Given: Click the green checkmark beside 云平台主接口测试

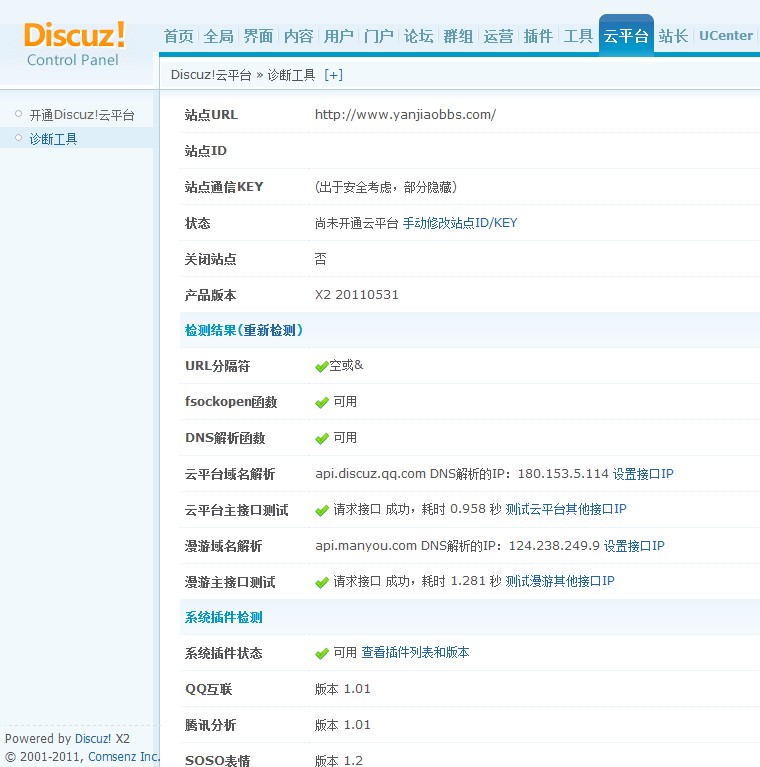Looking at the screenshot, I should coord(322,511).
